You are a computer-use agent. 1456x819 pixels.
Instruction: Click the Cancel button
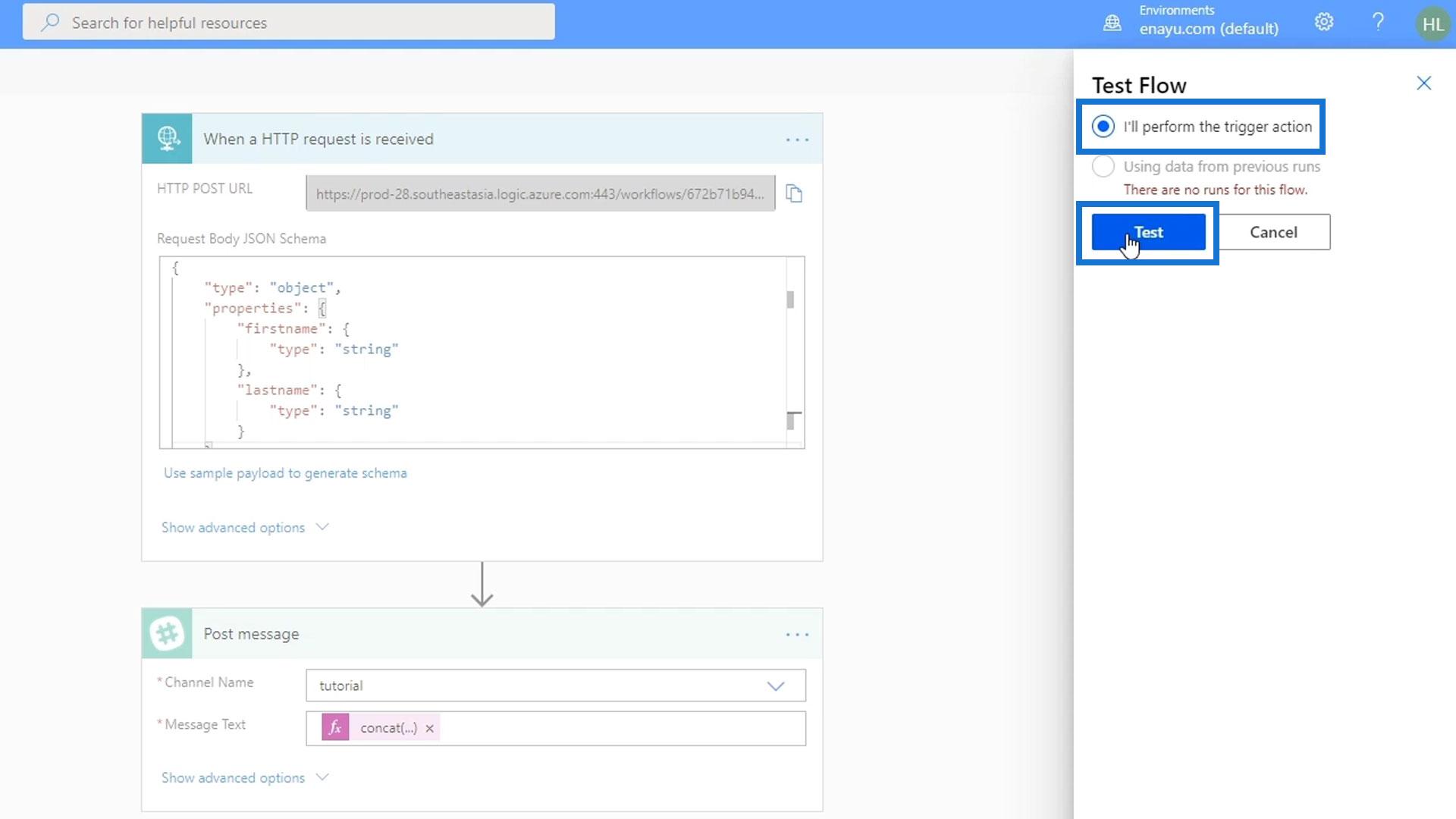click(1273, 232)
